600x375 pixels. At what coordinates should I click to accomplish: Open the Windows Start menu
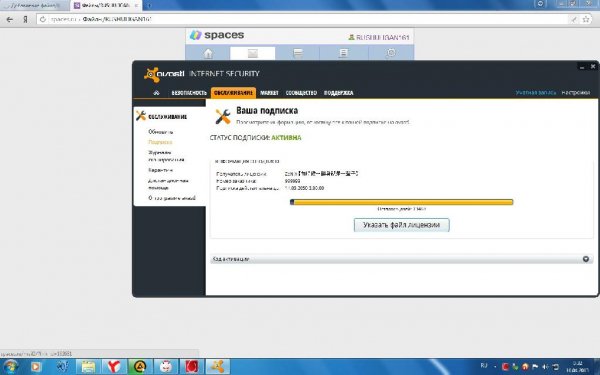click(x=10, y=367)
